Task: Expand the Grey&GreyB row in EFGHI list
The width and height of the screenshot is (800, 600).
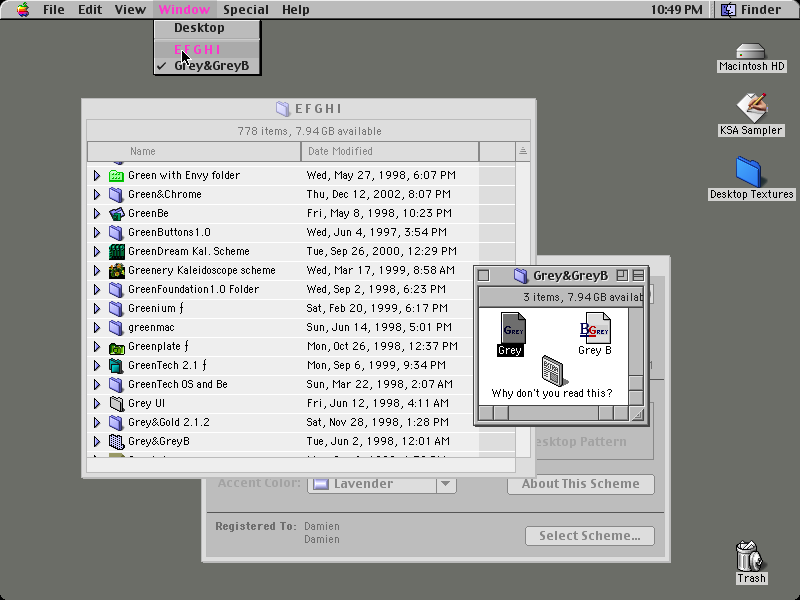Action: point(97,442)
